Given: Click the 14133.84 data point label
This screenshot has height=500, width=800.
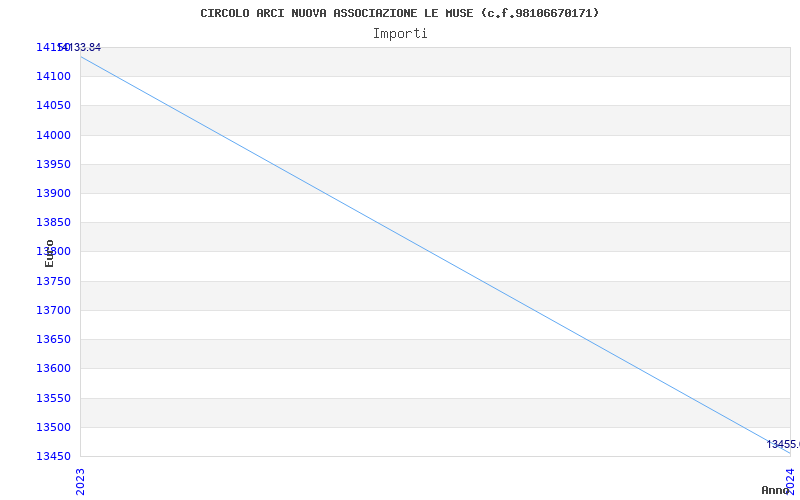Looking at the screenshot, I should pos(79,47).
